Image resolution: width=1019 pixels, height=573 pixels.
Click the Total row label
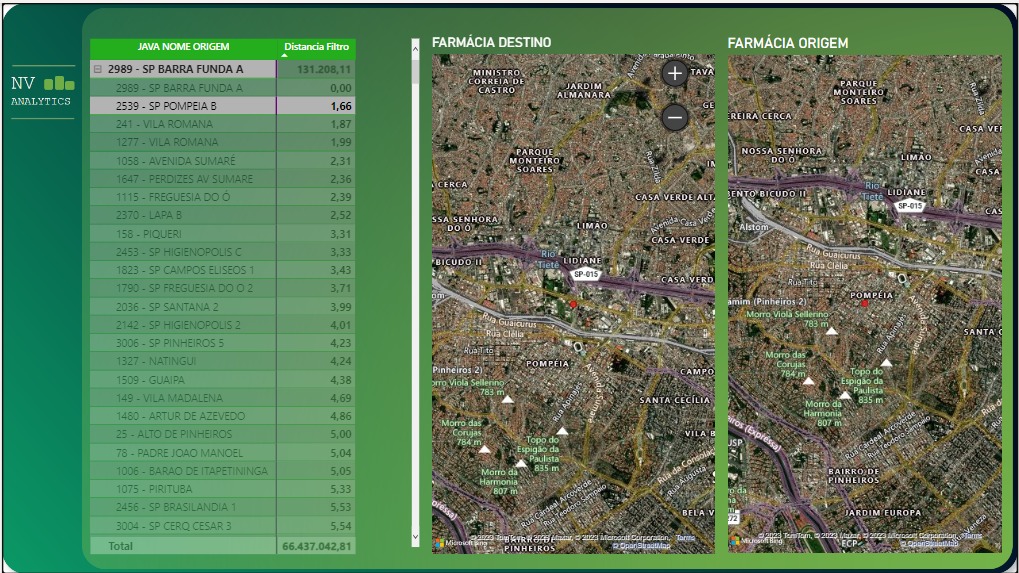coord(120,546)
